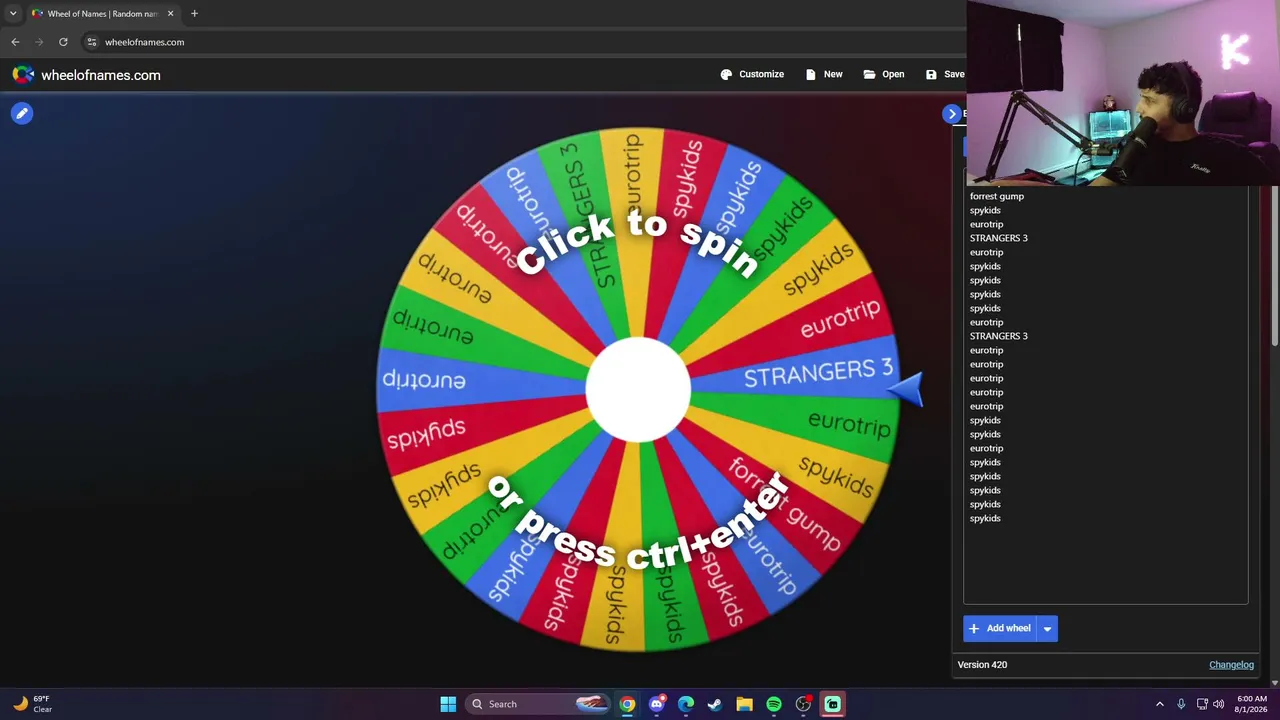
Task: Create a New wheel
Action: (x=823, y=74)
